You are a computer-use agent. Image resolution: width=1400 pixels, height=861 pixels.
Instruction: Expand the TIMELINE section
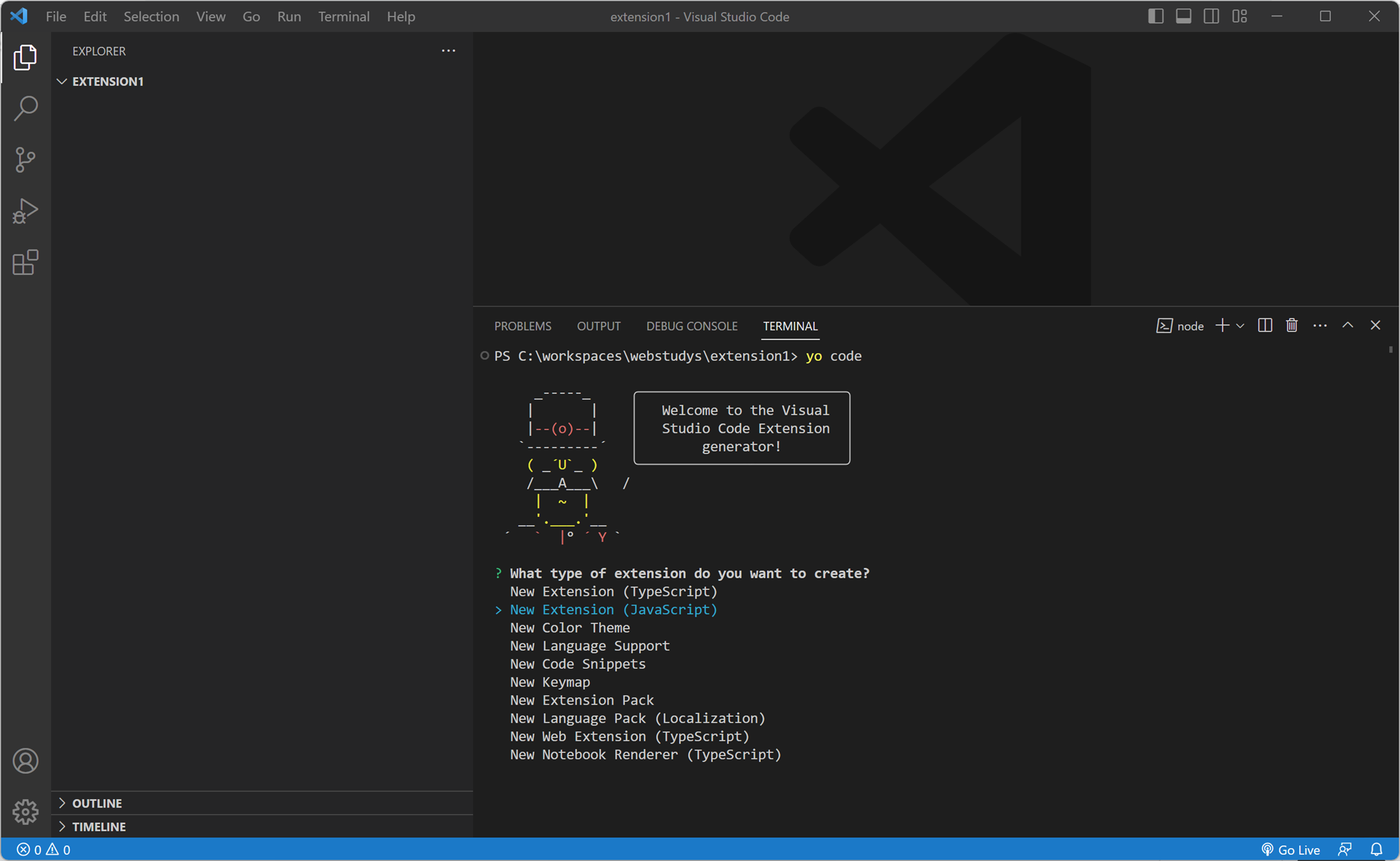pyautogui.click(x=99, y=826)
